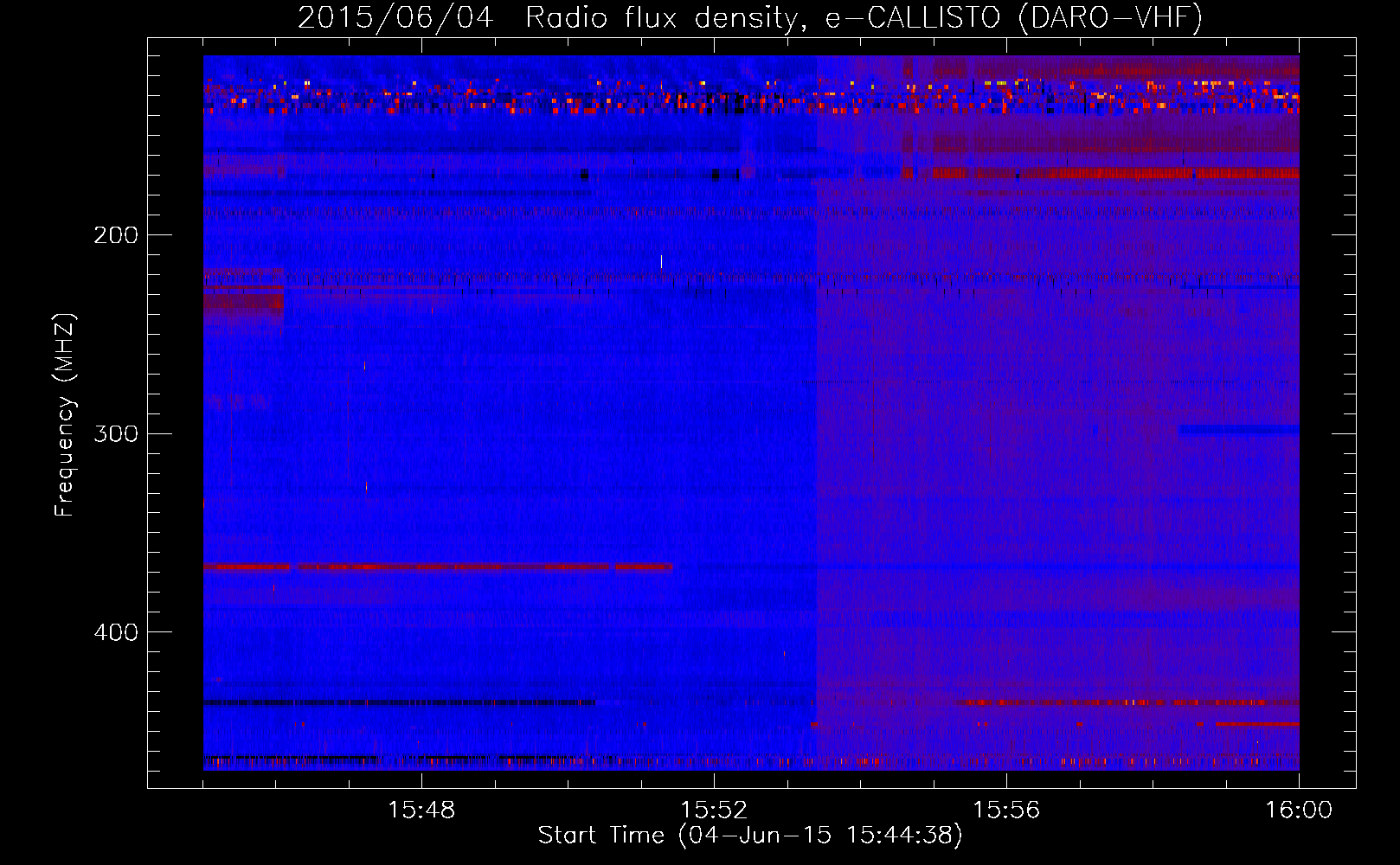Click the 'Frequency (MHZ)' y-axis label
This screenshot has width=1400, height=865.
click(65, 415)
